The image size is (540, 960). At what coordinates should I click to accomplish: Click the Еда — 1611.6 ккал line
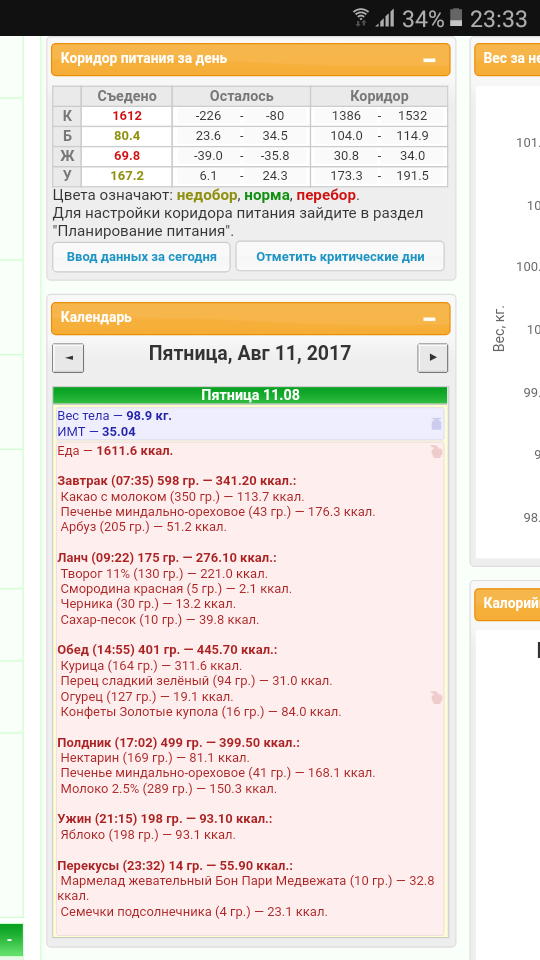point(115,451)
